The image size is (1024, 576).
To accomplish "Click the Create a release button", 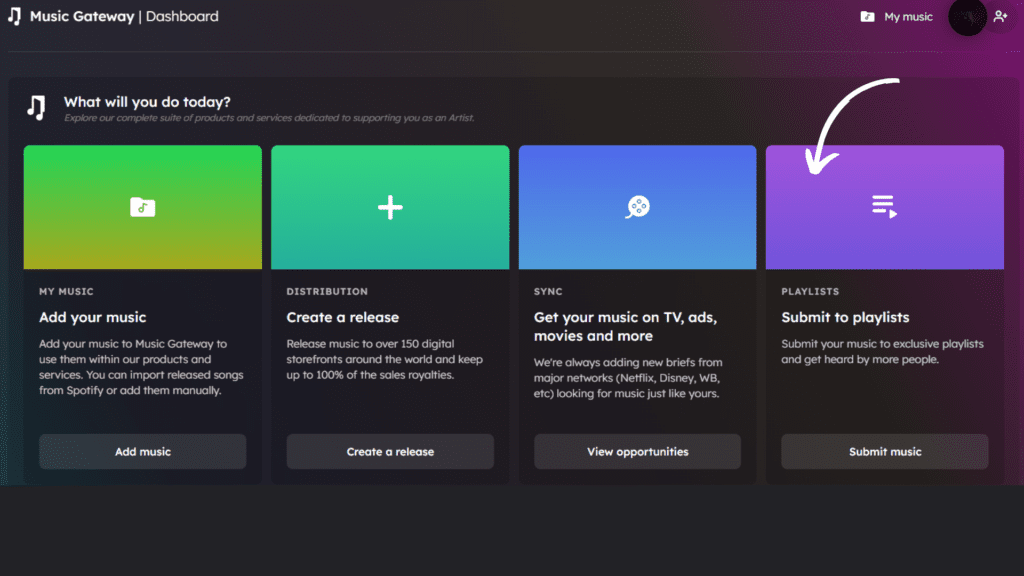I will point(390,451).
